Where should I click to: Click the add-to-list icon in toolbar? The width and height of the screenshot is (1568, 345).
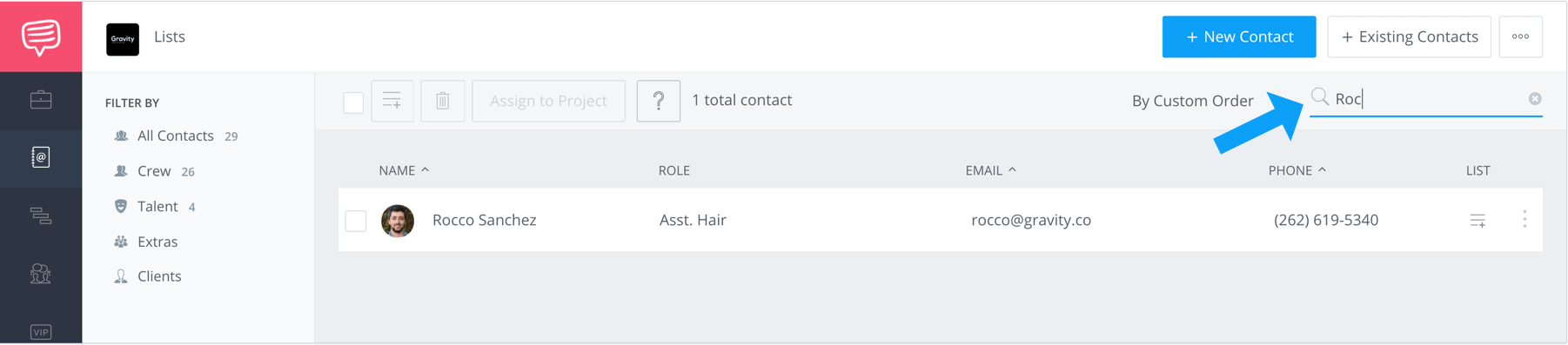[x=392, y=101]
